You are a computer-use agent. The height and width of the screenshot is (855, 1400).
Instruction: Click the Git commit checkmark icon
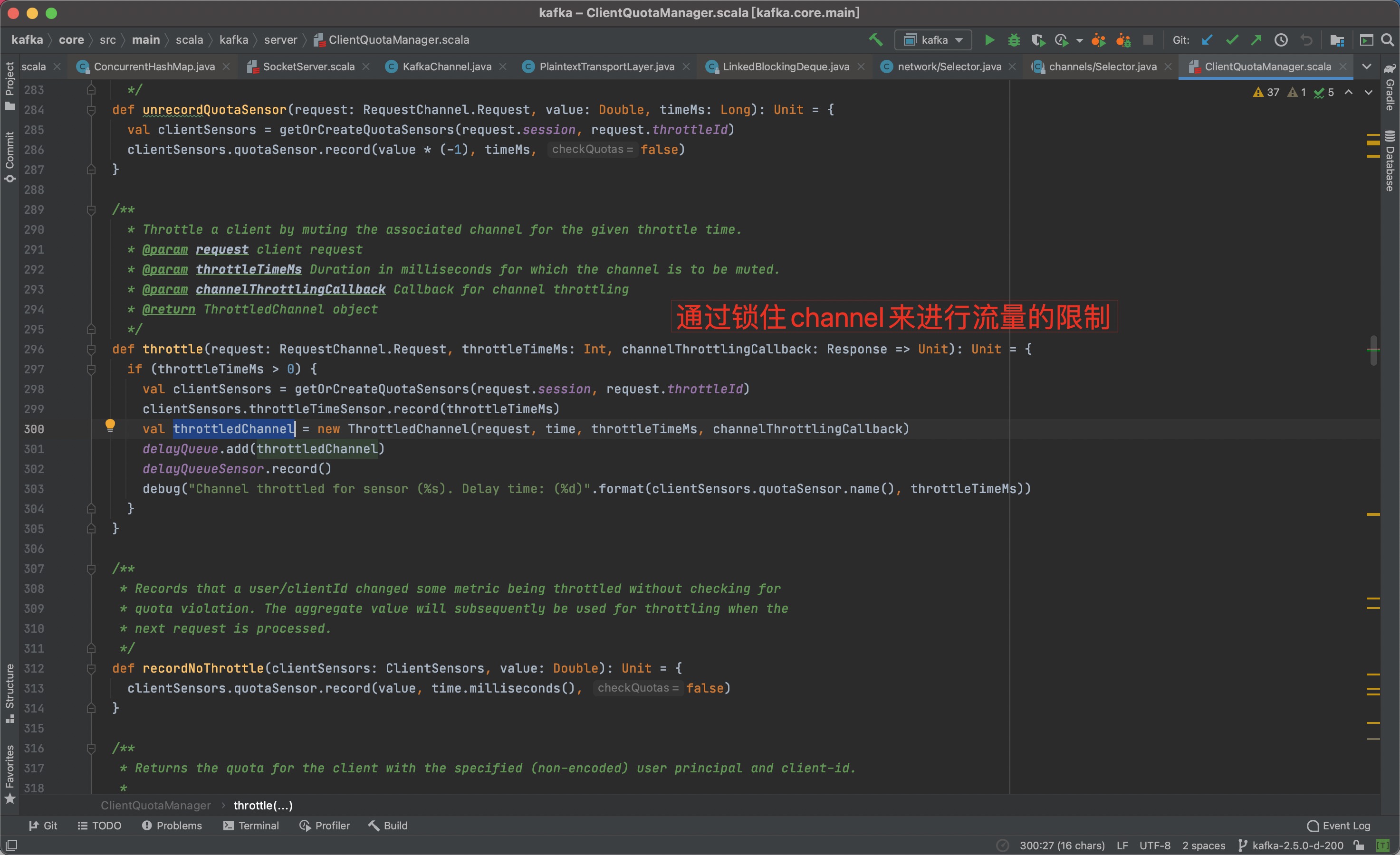(x=1232, y=40)
